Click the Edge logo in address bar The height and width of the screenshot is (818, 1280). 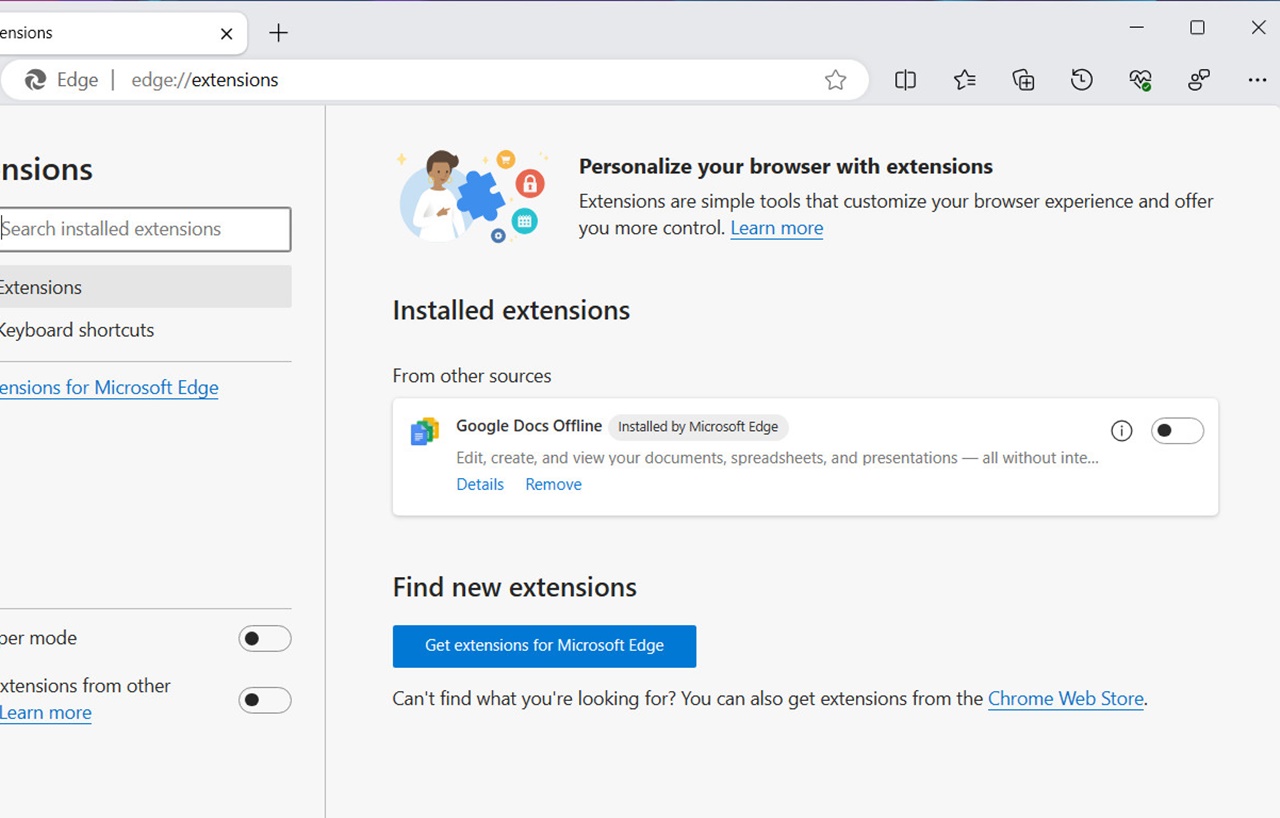(x=36, y=80)
